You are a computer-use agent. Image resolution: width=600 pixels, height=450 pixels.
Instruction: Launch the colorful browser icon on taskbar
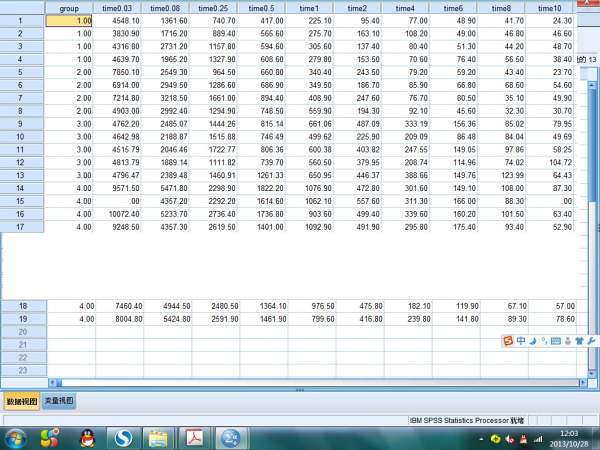coord(50,438)
